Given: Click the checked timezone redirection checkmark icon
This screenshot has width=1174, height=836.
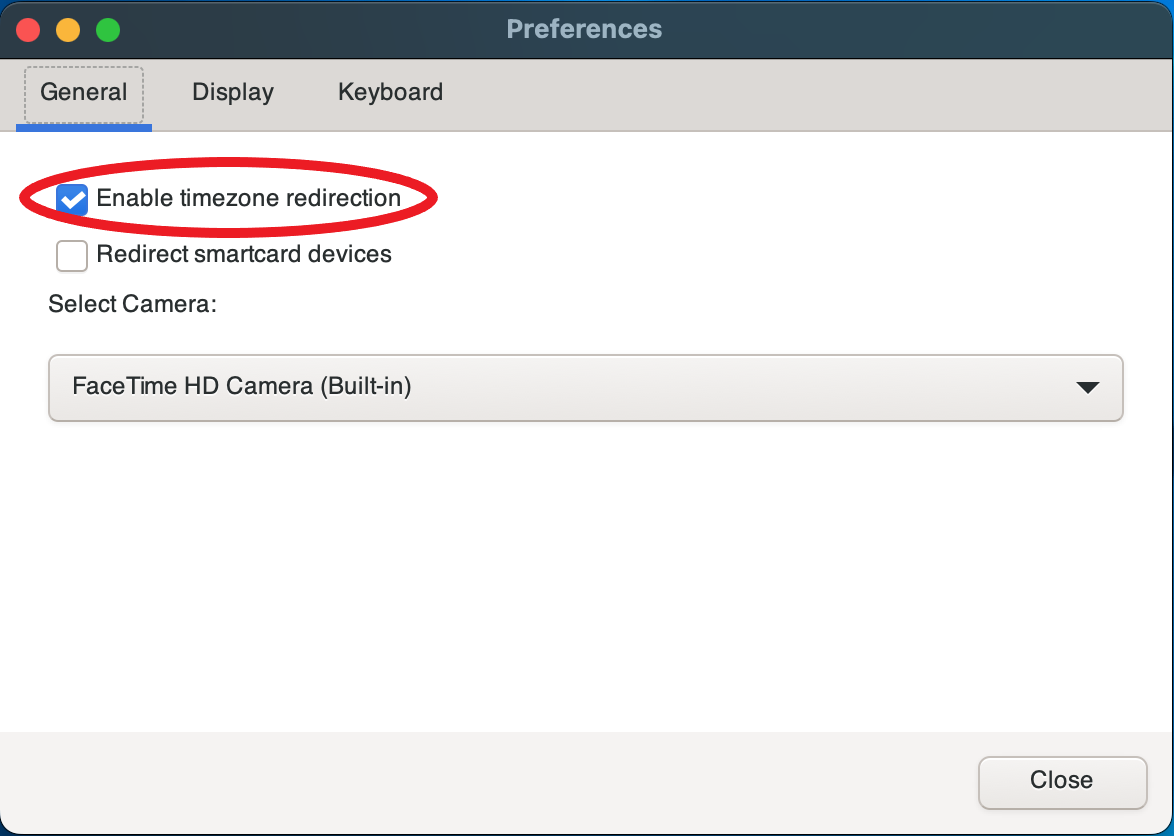Looking at the screenshot, I should tap(71, 199).
